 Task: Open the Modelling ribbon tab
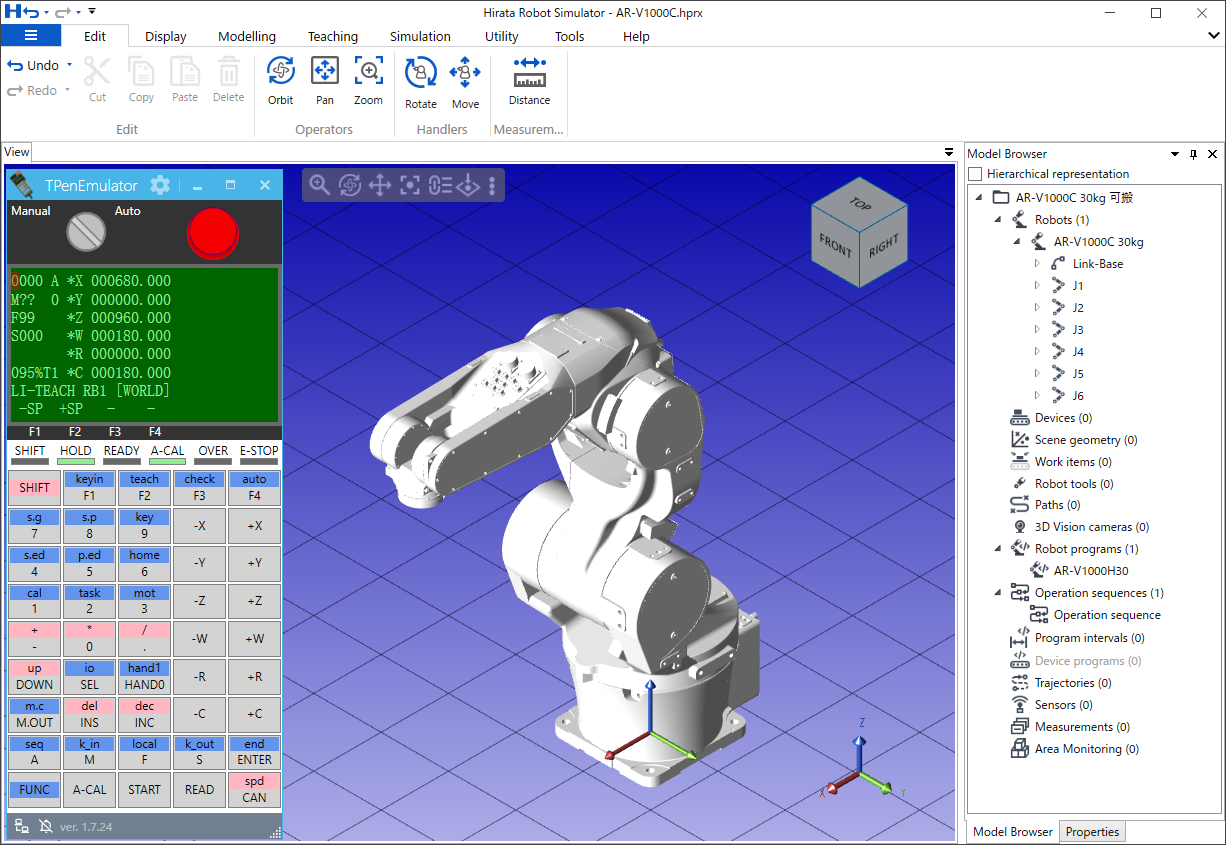247,36
